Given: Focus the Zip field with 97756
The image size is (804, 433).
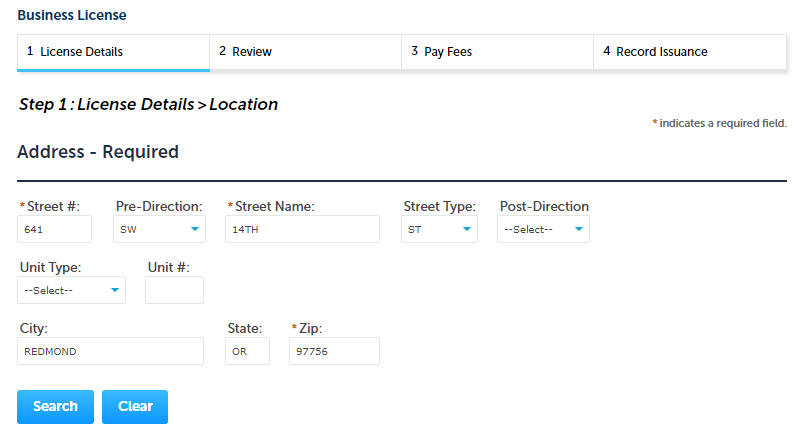Looking at the screenshot, I should (x=334, y=351).
